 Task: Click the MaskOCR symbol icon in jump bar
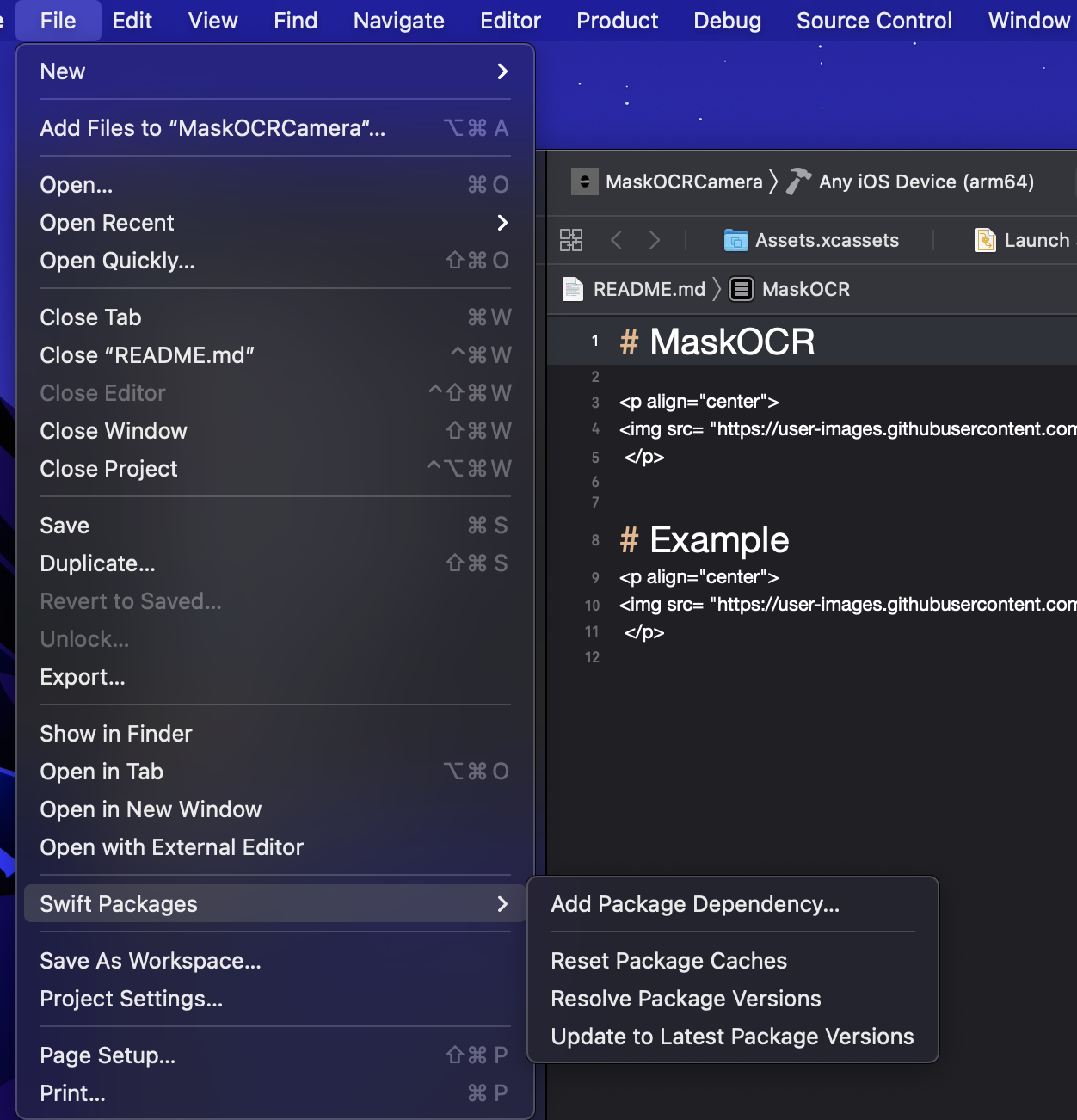[741, 289]
